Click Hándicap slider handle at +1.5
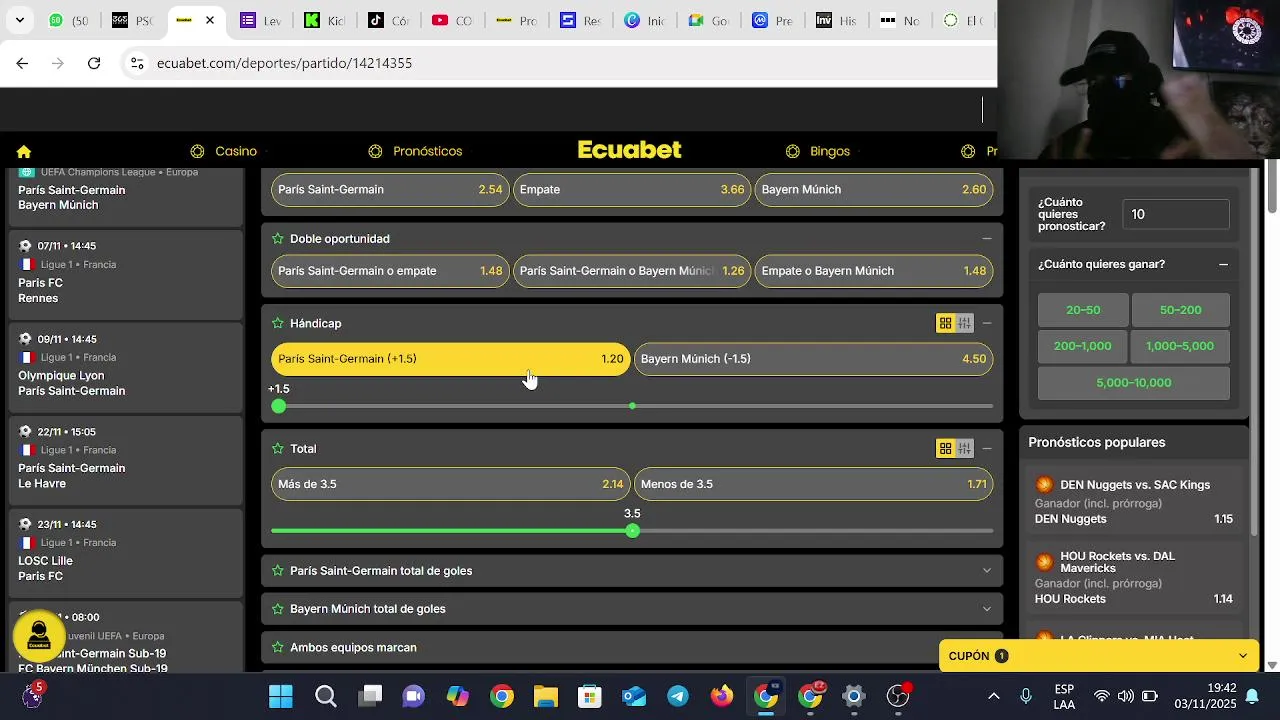The height and width of the screenshot is (720, 1280). click(x=279, y=406)
